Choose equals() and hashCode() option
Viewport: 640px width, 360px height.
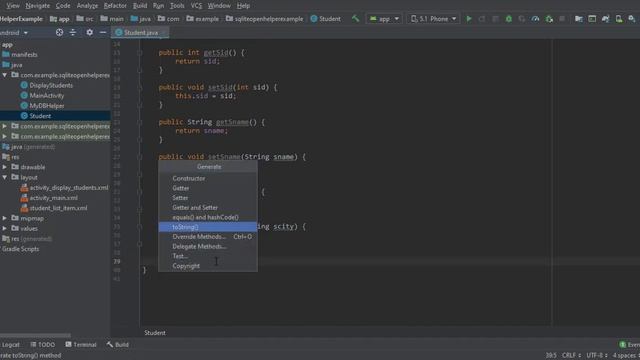tap(208, 218)
